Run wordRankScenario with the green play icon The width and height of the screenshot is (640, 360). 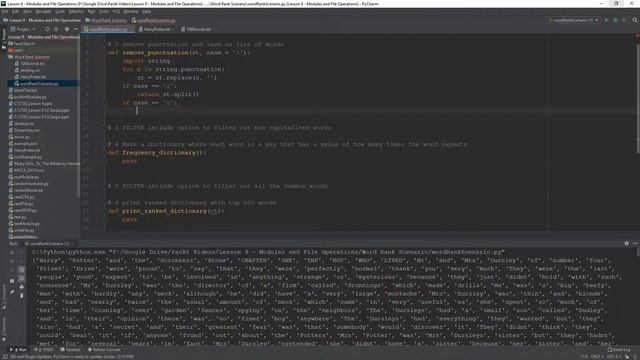click(607, 20)
